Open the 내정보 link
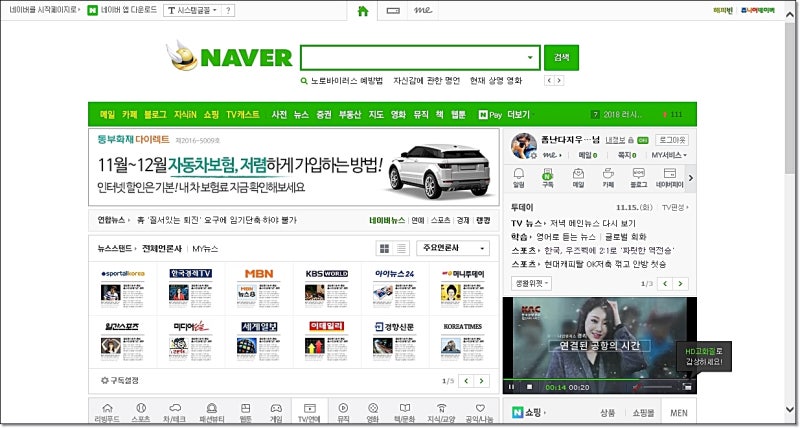Screen dimensions: 800x428 click(615, 140)
